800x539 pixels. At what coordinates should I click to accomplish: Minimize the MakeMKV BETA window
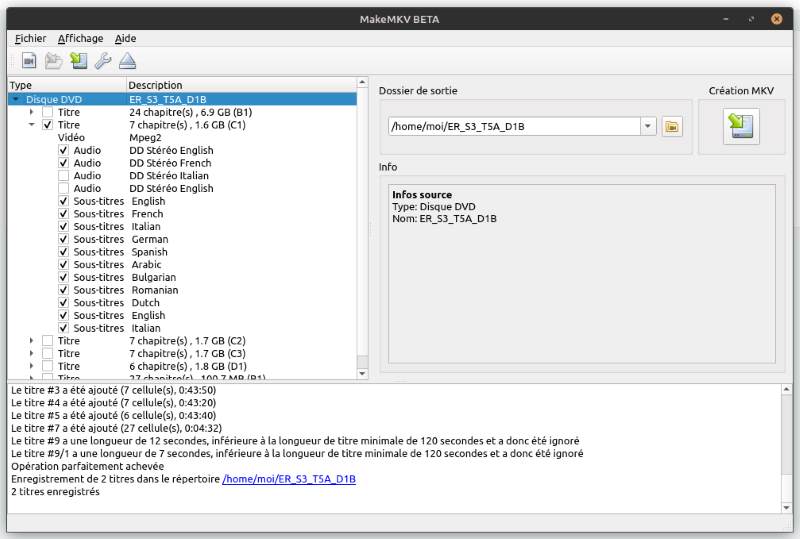(726, 19)
